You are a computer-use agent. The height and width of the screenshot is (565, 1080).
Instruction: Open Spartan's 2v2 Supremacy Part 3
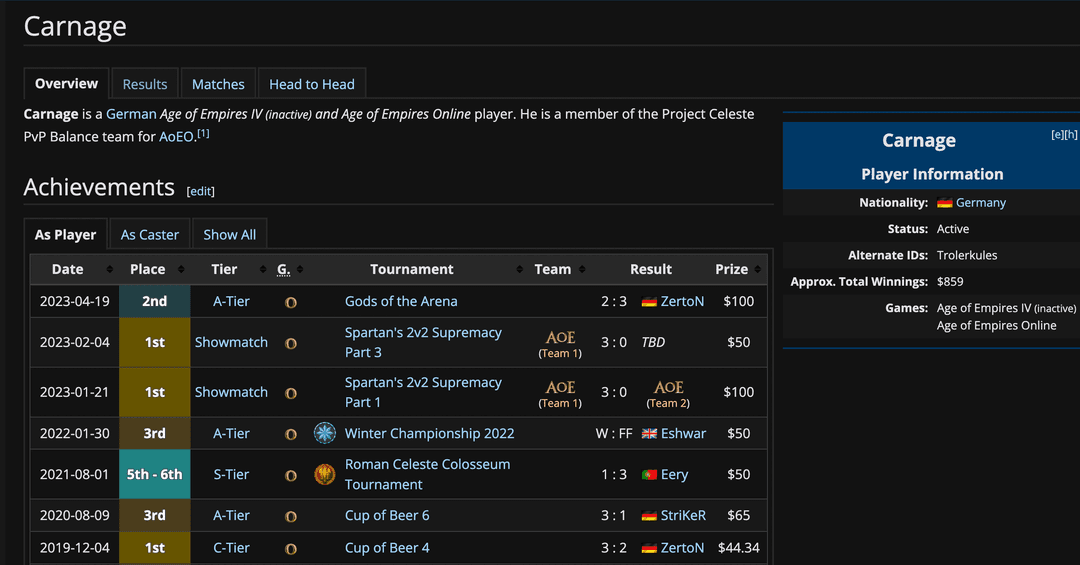click(x=423, y=342)
